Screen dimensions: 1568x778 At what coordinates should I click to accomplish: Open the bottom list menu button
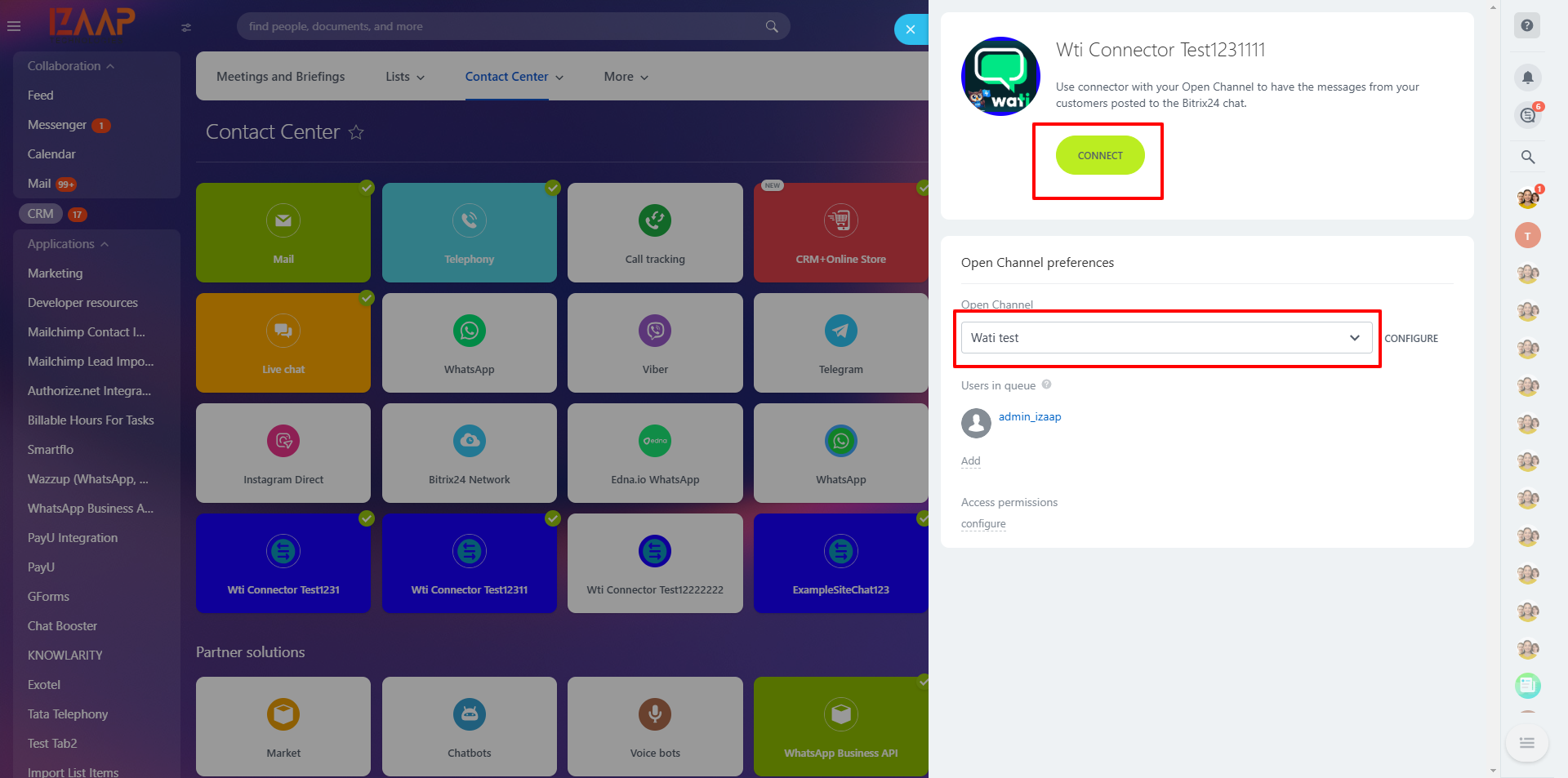click(x=1527, y=743)
